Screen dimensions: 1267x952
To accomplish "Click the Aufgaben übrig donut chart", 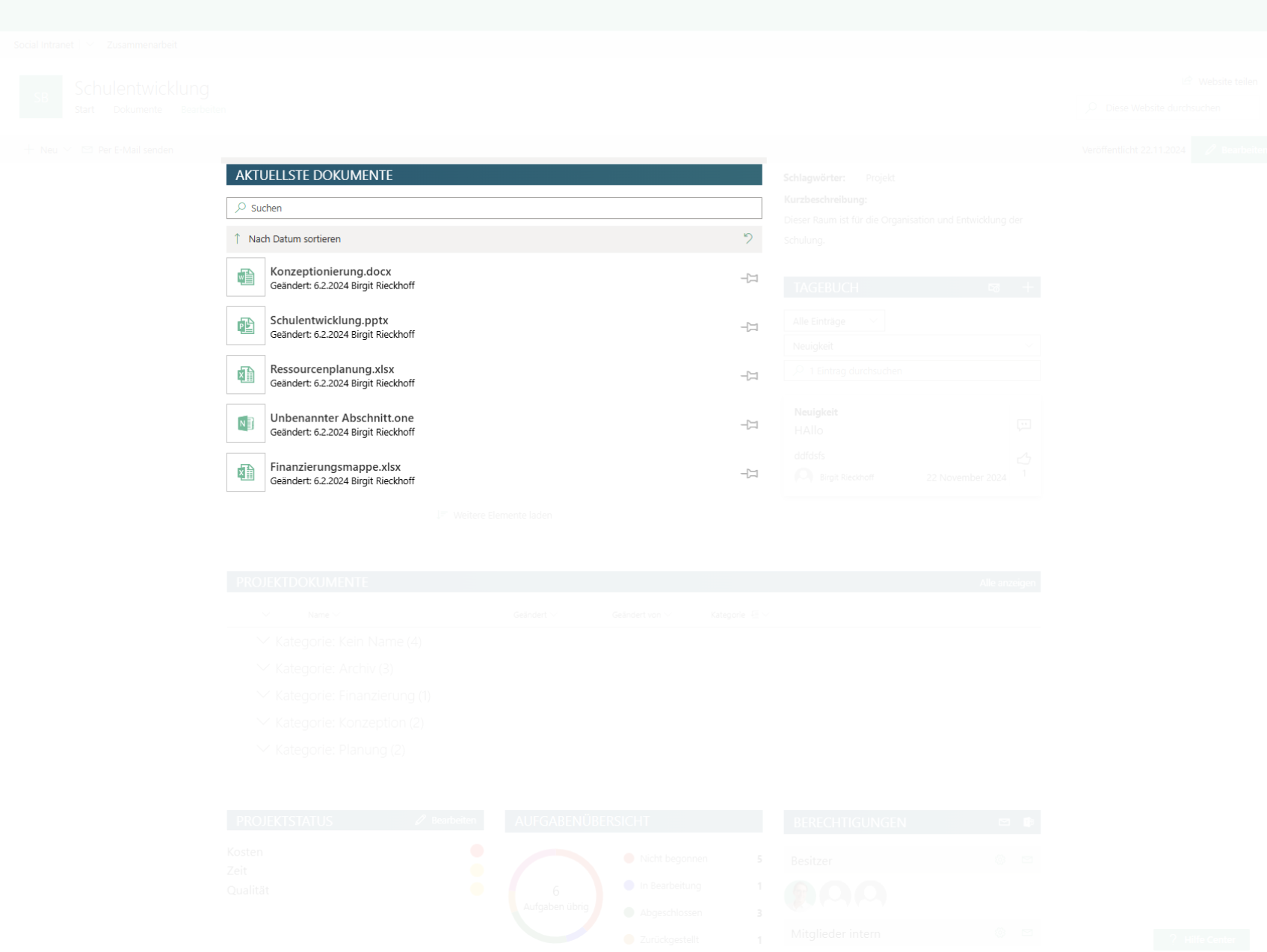I will pyautogui.click(x=555, y=896).
